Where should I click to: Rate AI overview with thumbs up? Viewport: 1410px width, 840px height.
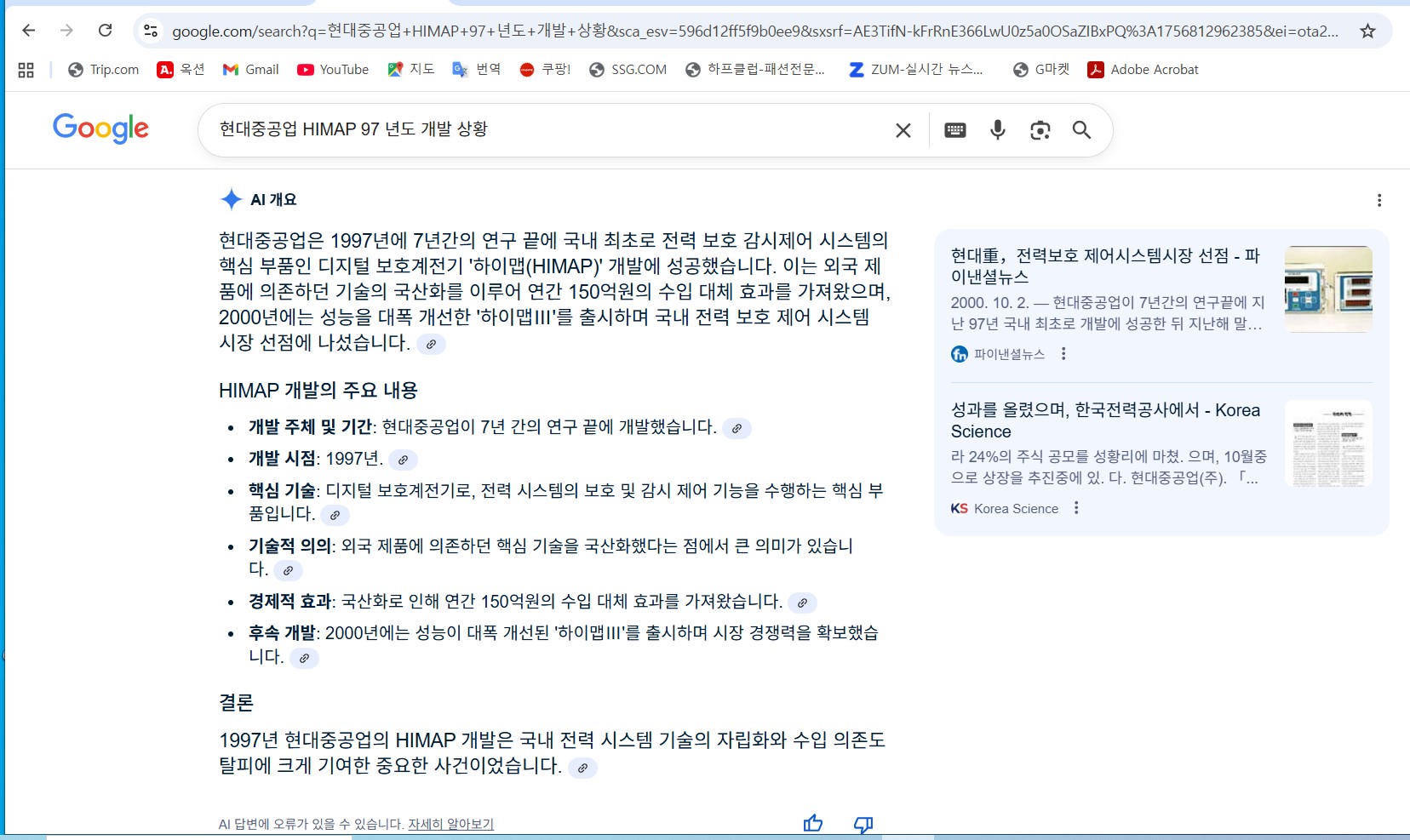813,823
